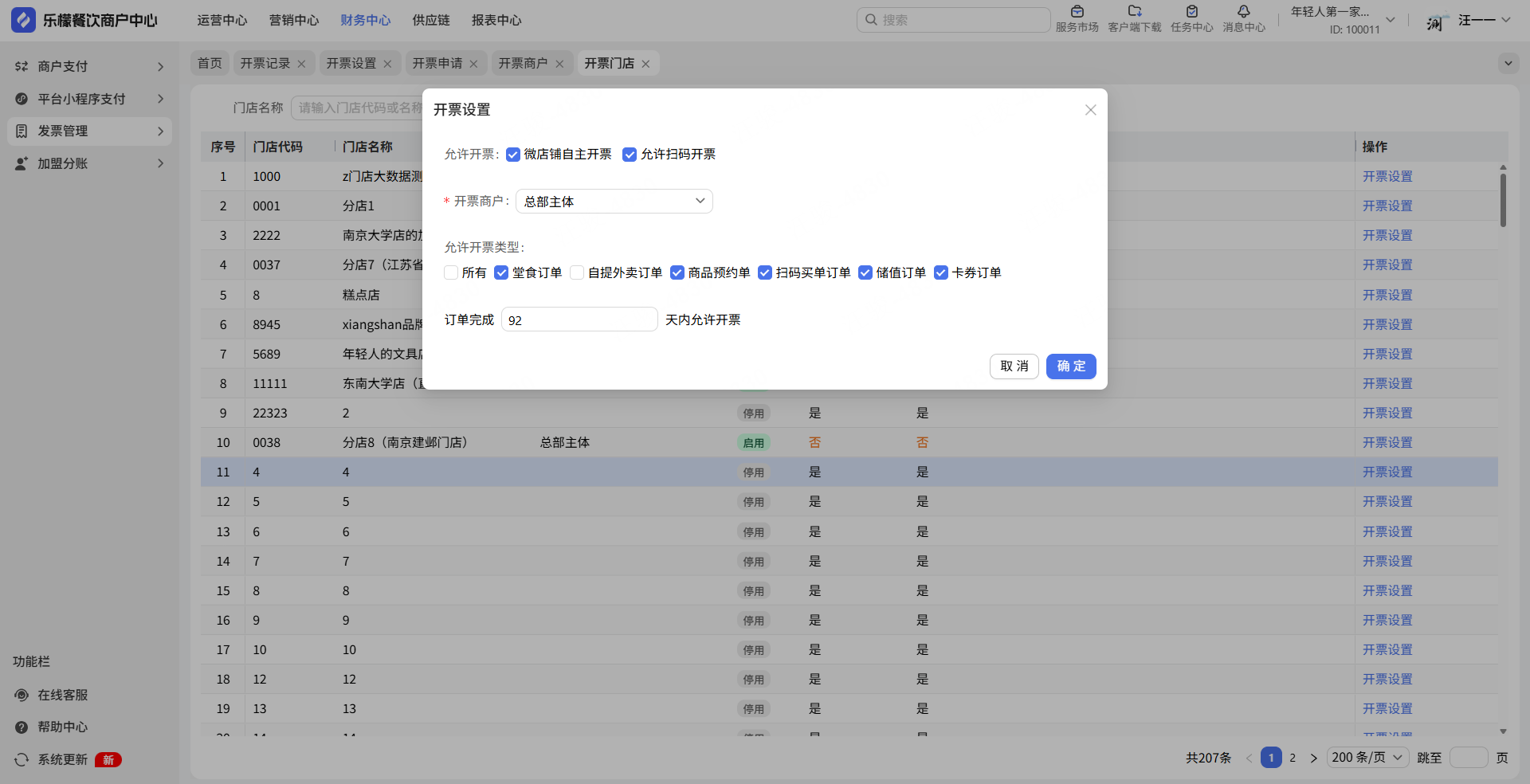The height and width of the screenshot is (784, 1530).
Task: Open the 客户端下载 client download icon
Action: 1135,12
